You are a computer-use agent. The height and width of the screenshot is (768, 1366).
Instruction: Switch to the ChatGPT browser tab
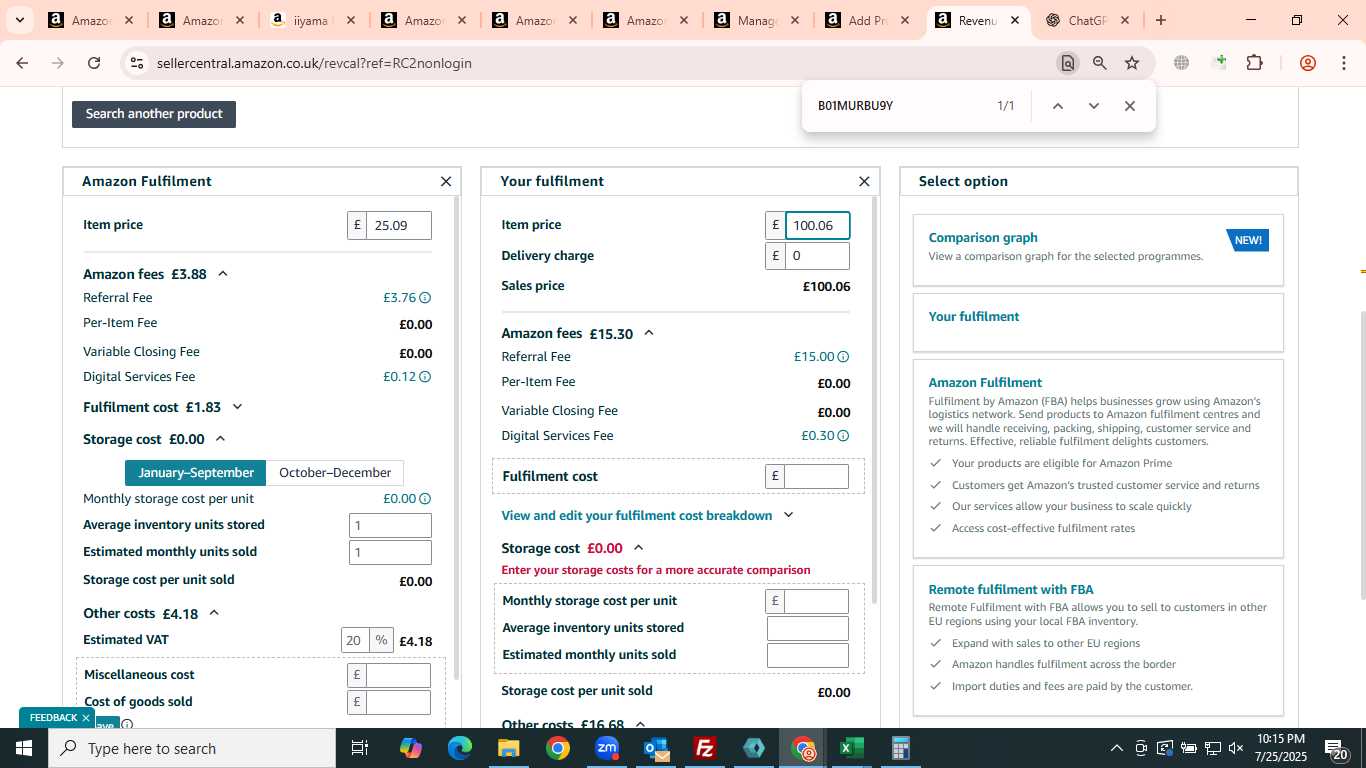(x=1086, y=20)
